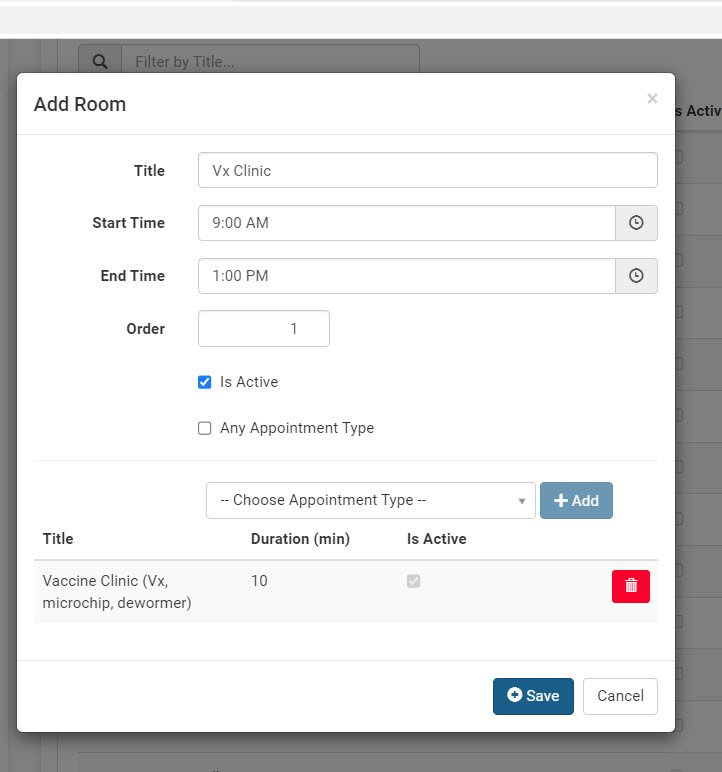Viewport: 722px width, 772px height.
Task: Cancel the Add Room dialog
Action: [620, 696]
